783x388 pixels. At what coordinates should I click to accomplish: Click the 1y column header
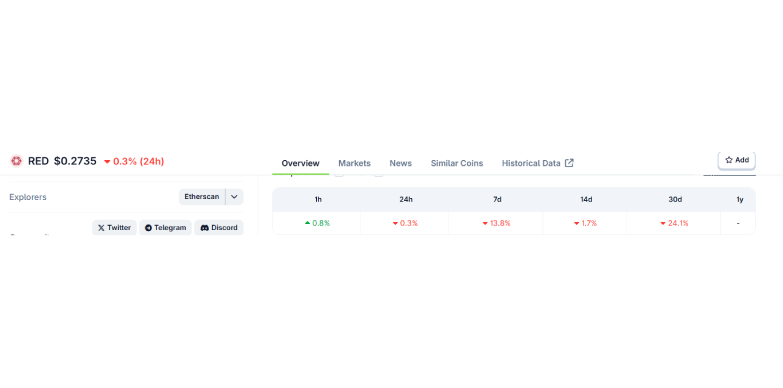tap(740, 199)
